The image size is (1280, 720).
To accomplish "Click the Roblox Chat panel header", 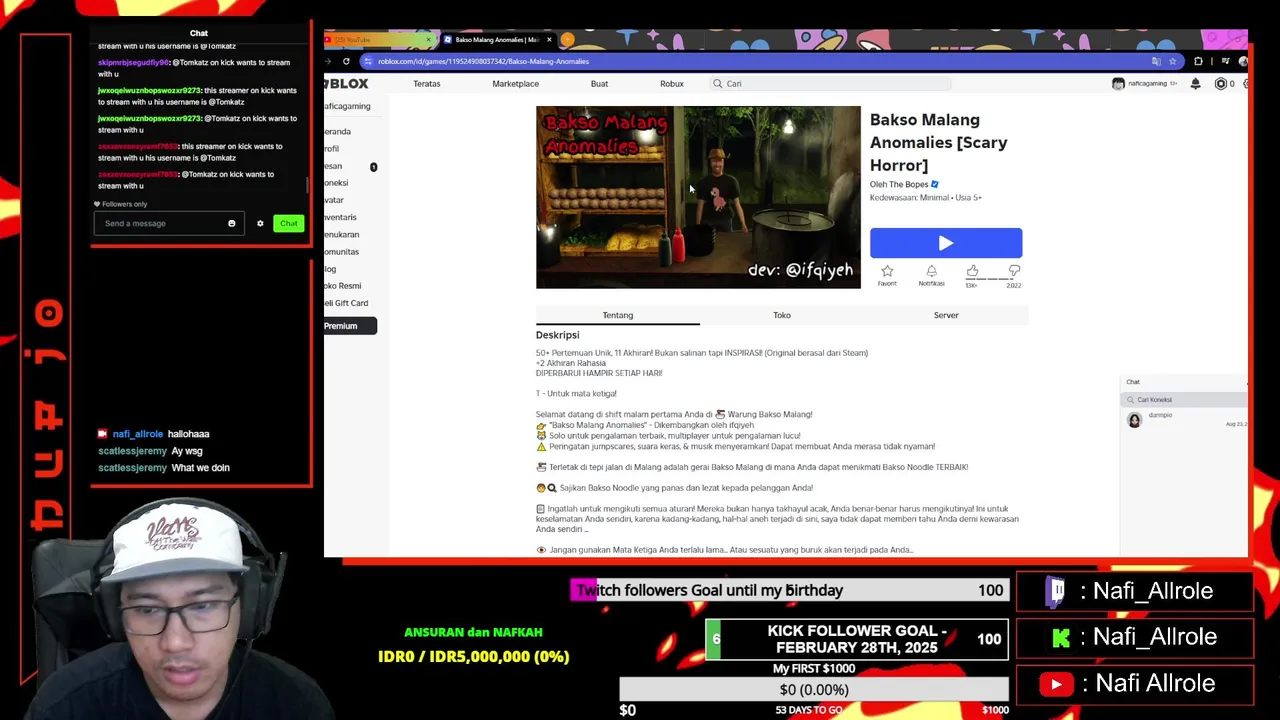I will pos(1184,382).
